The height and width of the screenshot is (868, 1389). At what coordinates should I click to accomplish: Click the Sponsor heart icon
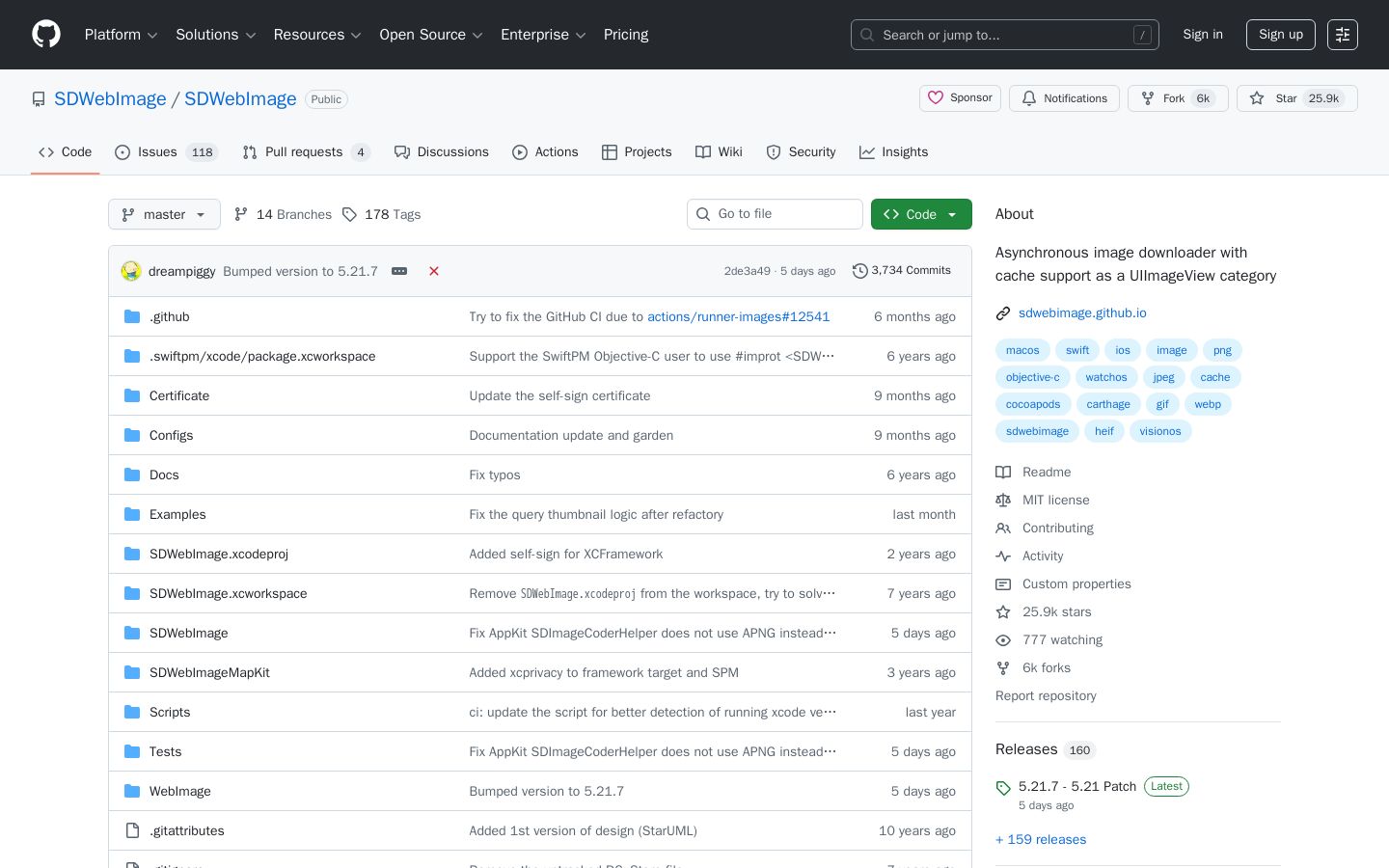click(x=936, y=97)
